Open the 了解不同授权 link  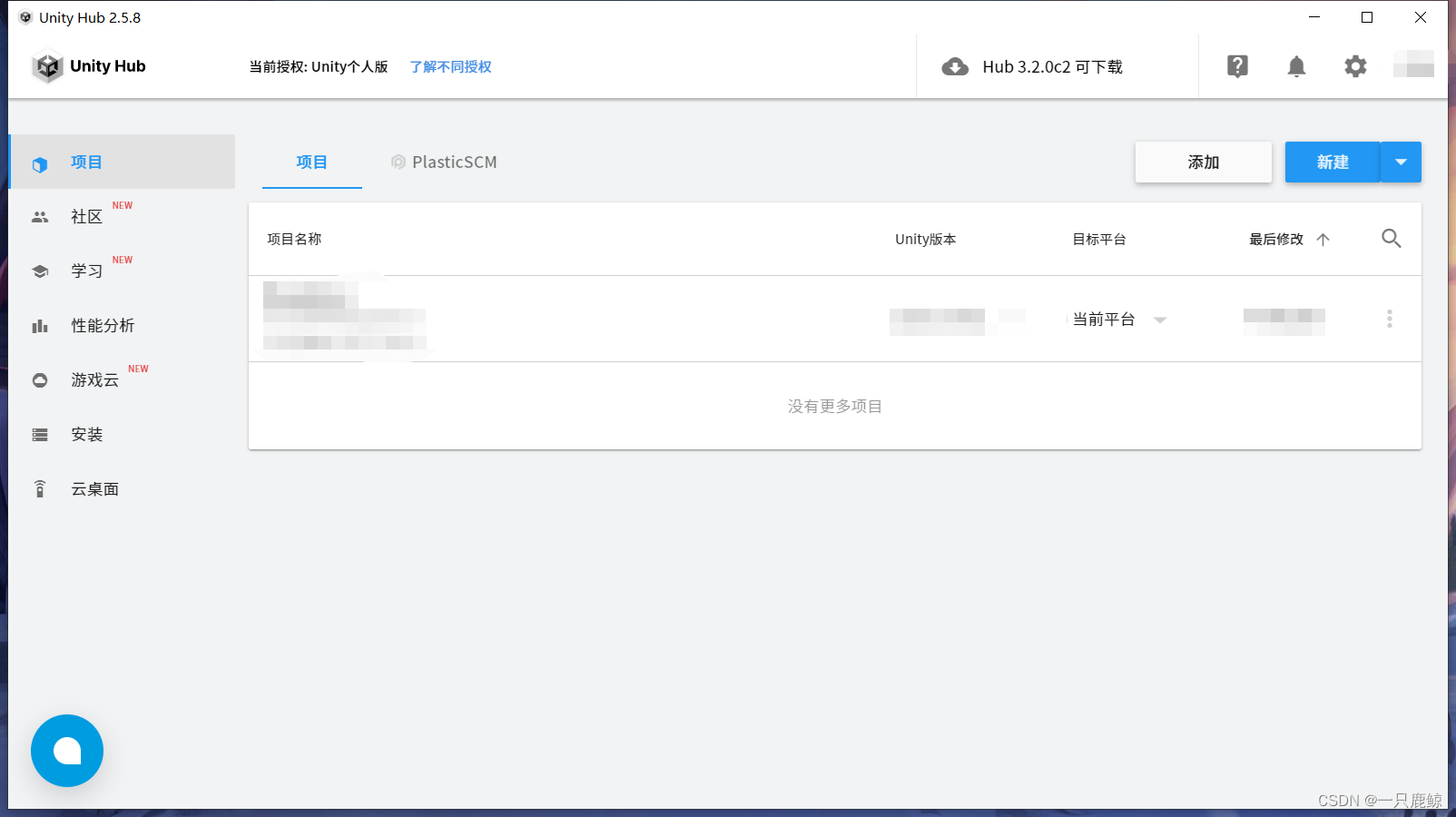pos(450,66)
